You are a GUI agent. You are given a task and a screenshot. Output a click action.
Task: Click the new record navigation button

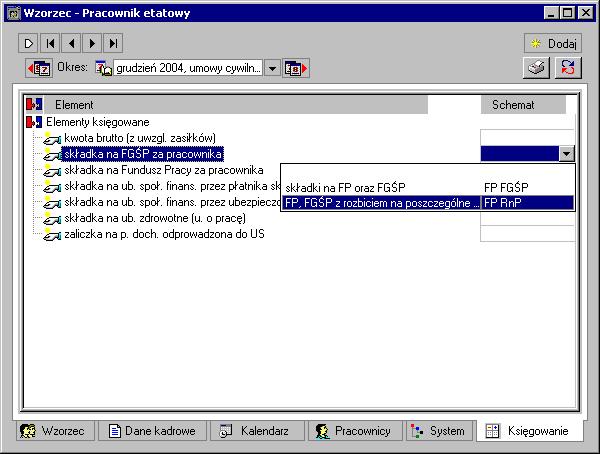[x=28, y=43]
